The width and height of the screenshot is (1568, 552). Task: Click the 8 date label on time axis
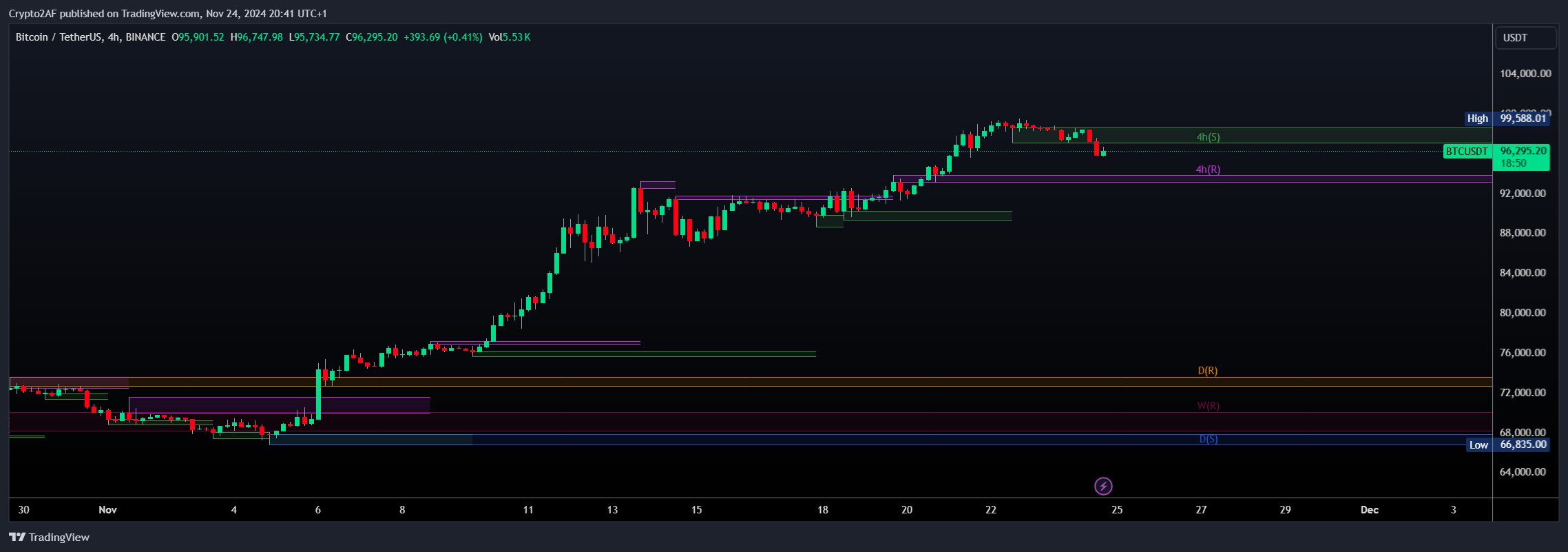(x=402, y=510)
